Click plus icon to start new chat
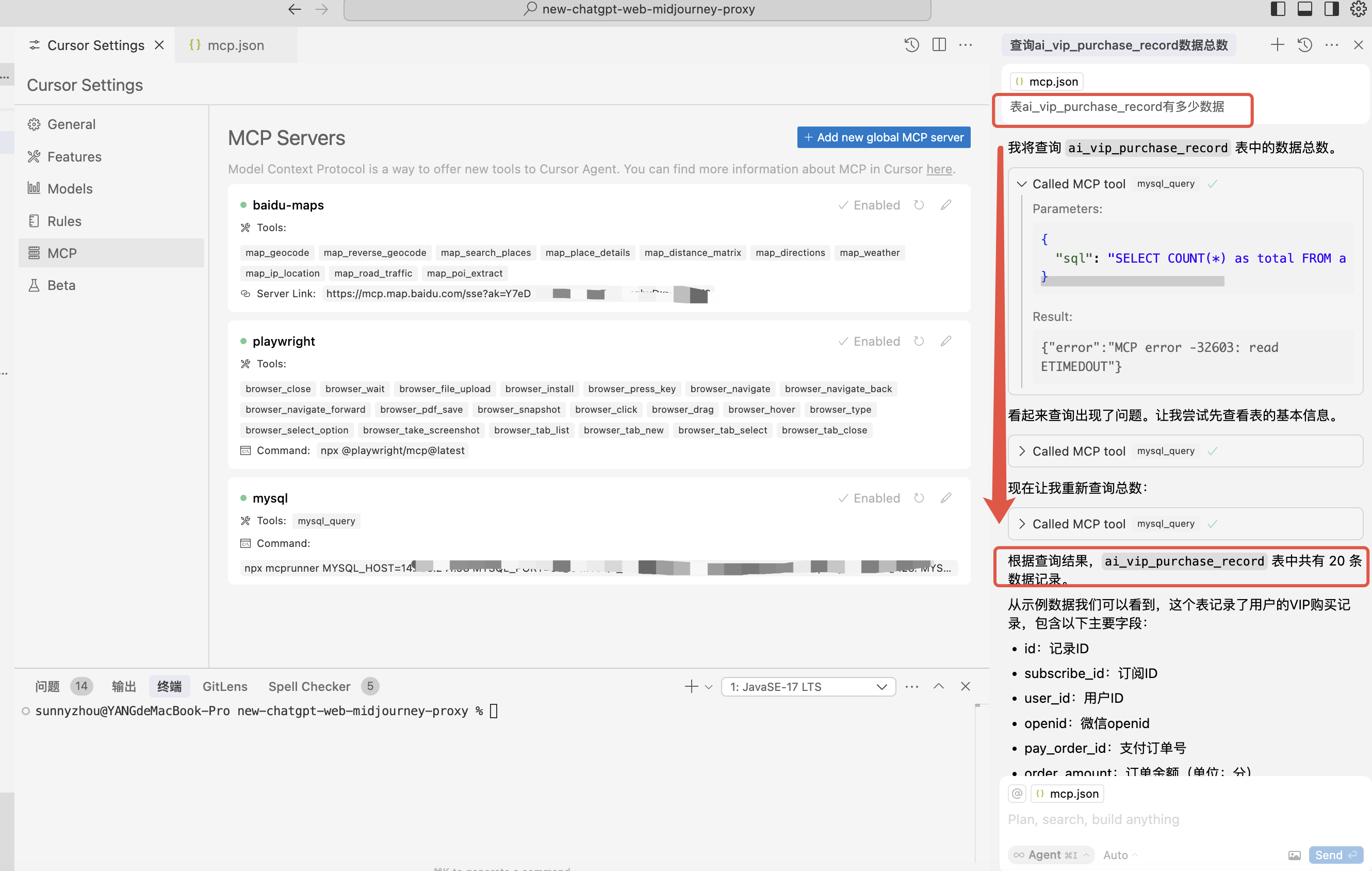 click(x=1277, y=45)
